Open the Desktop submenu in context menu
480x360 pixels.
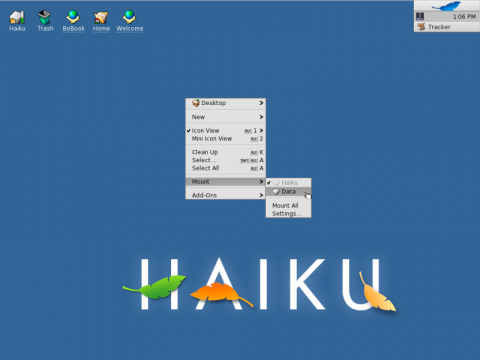pos(226,103)
